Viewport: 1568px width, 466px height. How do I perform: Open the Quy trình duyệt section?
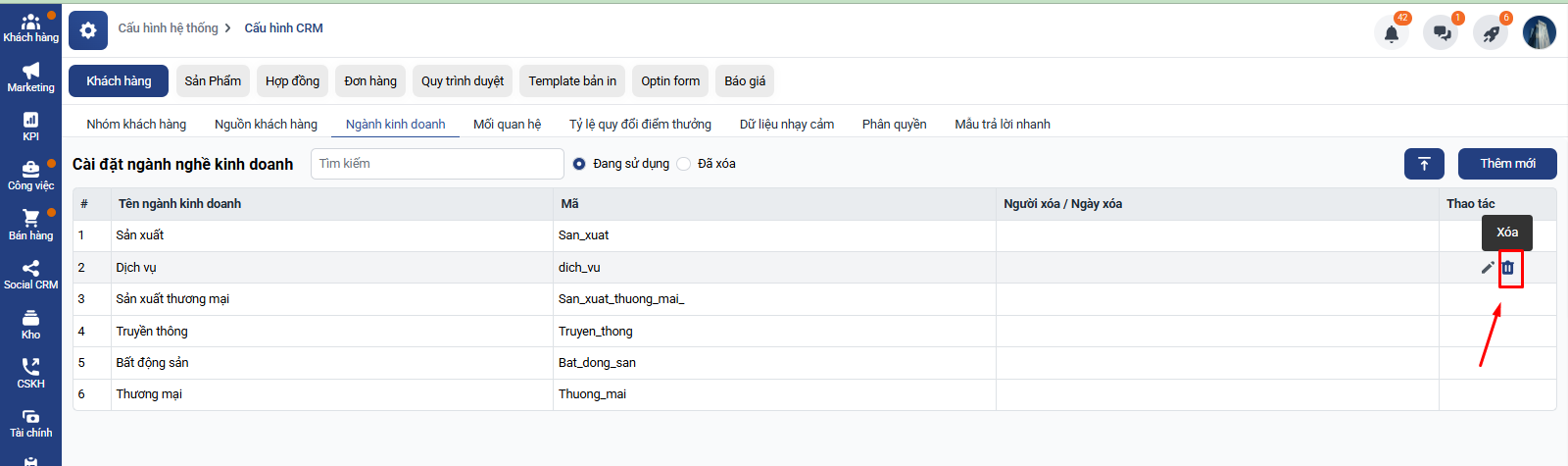[x=463, y=81]
